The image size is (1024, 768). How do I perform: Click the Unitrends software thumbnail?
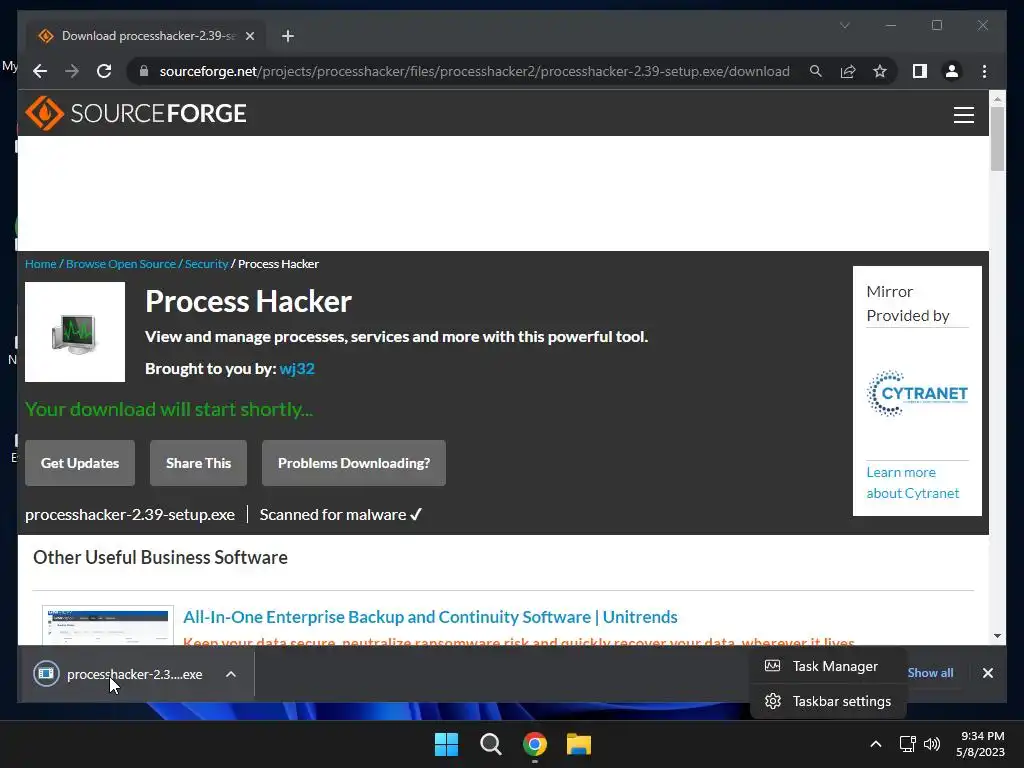(108, 625)
